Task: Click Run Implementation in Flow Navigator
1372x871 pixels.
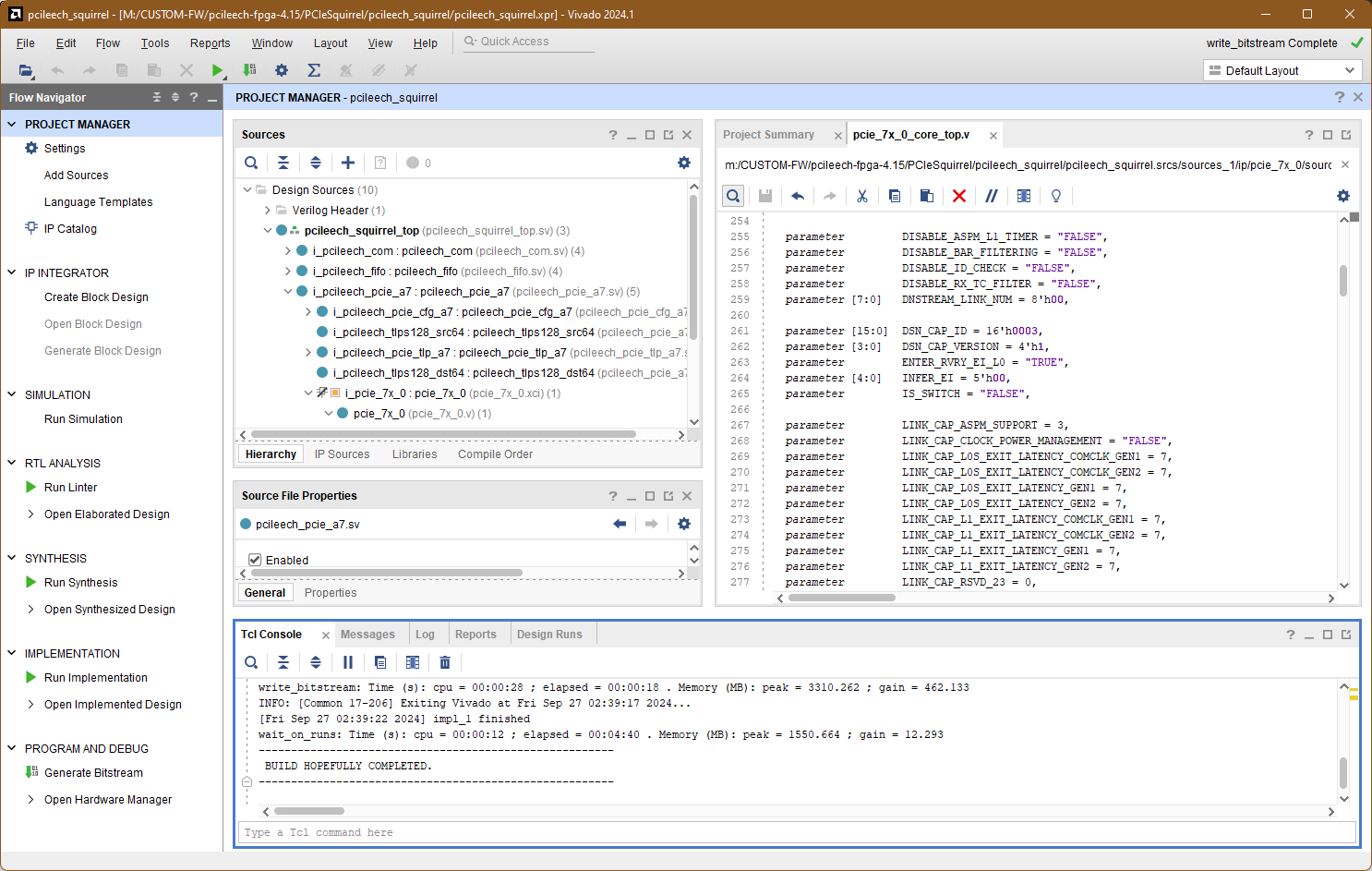Action: (96, 678)
